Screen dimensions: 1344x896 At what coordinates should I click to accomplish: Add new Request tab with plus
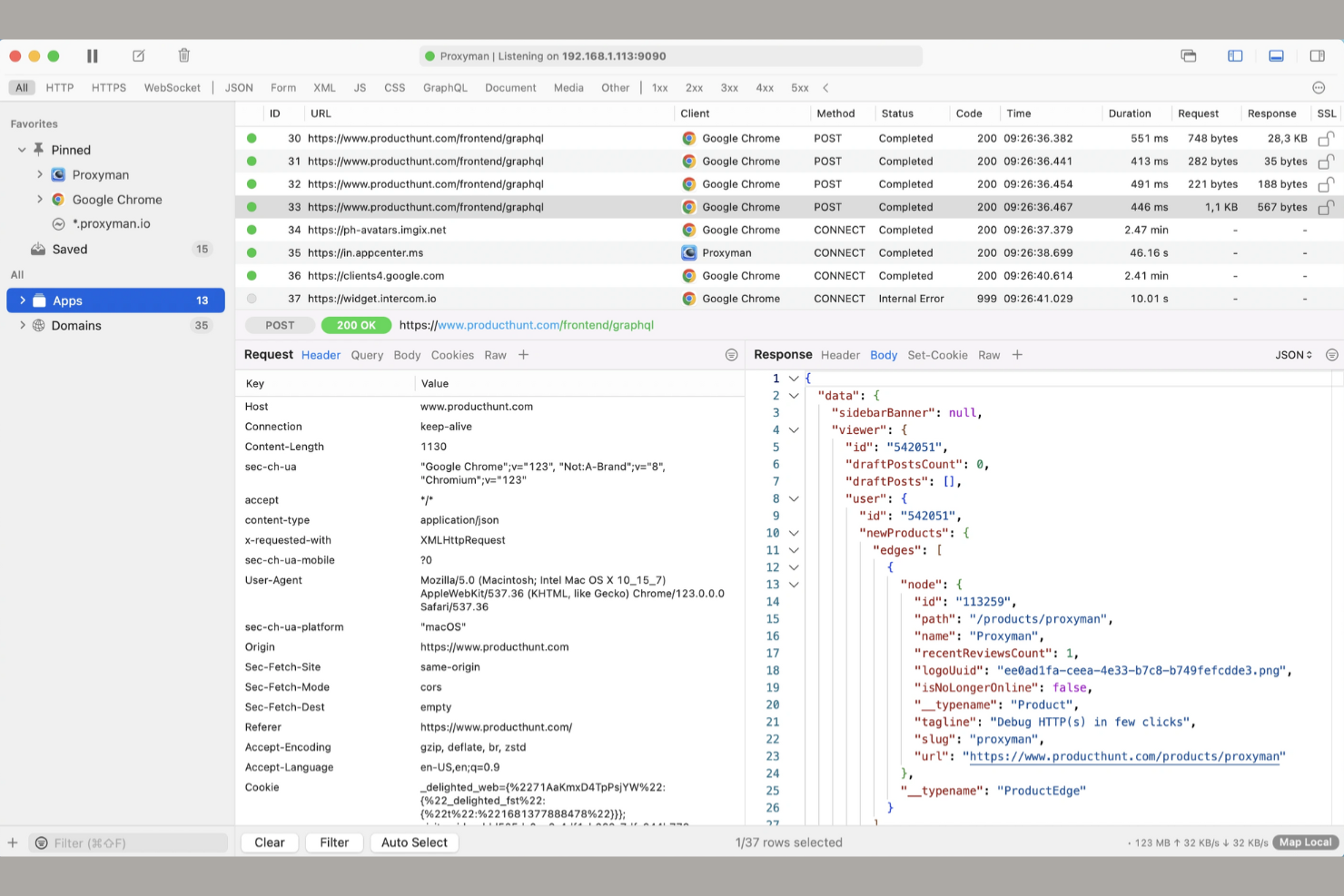pyautogui.click(x=523, y=356)
